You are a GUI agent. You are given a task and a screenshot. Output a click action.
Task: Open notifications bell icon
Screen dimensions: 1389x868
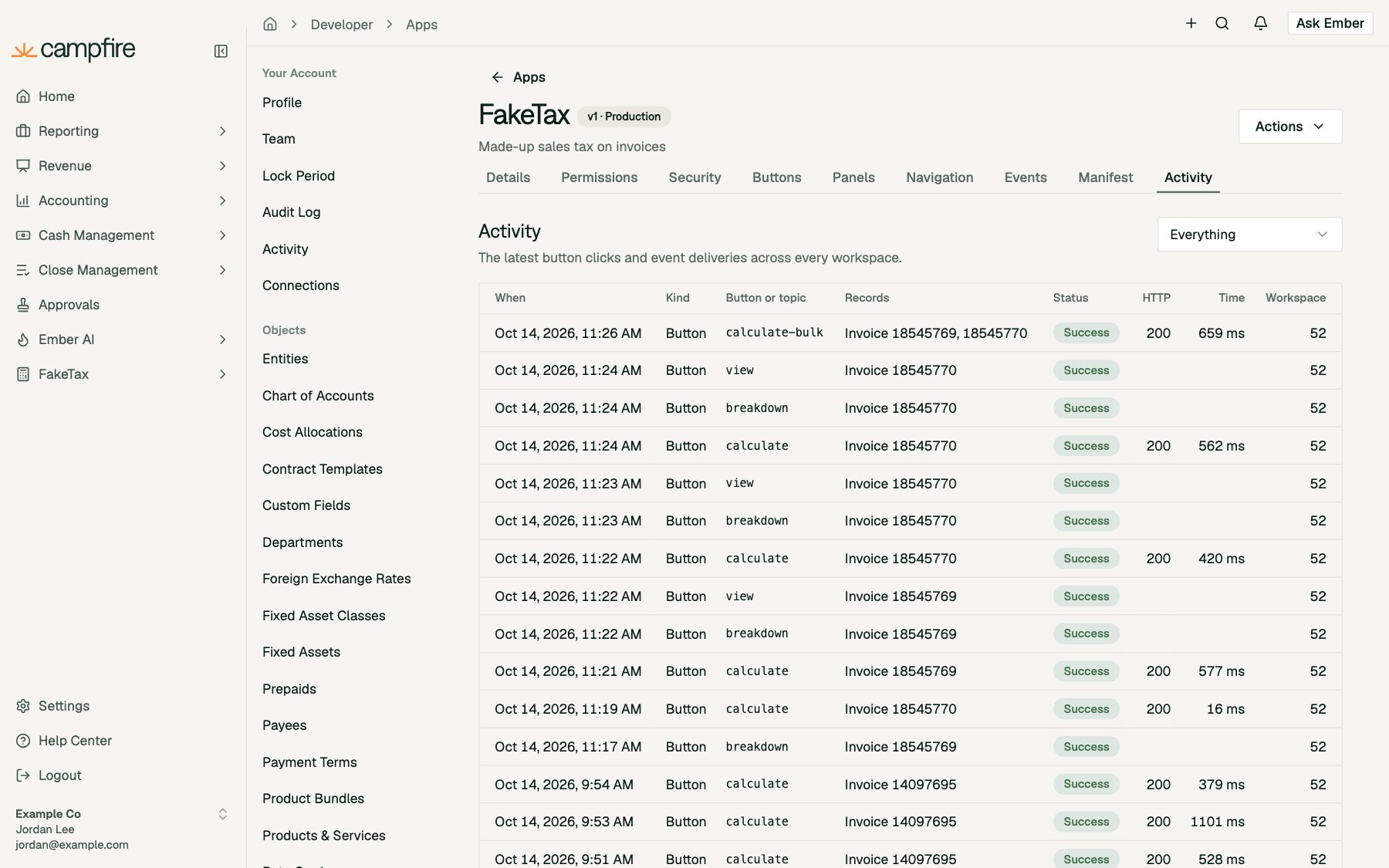[x=1260, y=23]
